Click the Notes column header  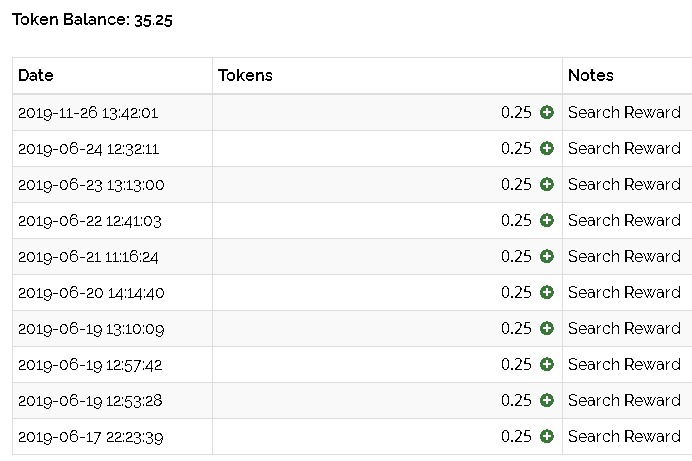pos(590,75)
